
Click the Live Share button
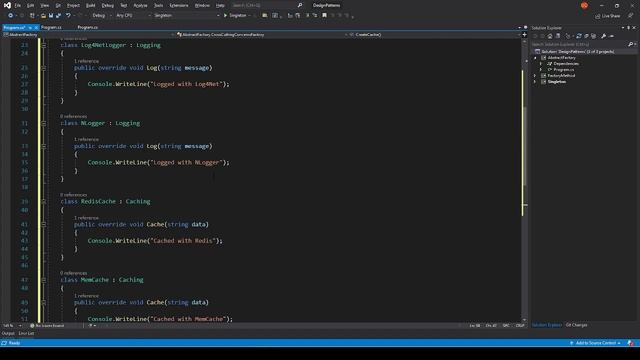607,16
